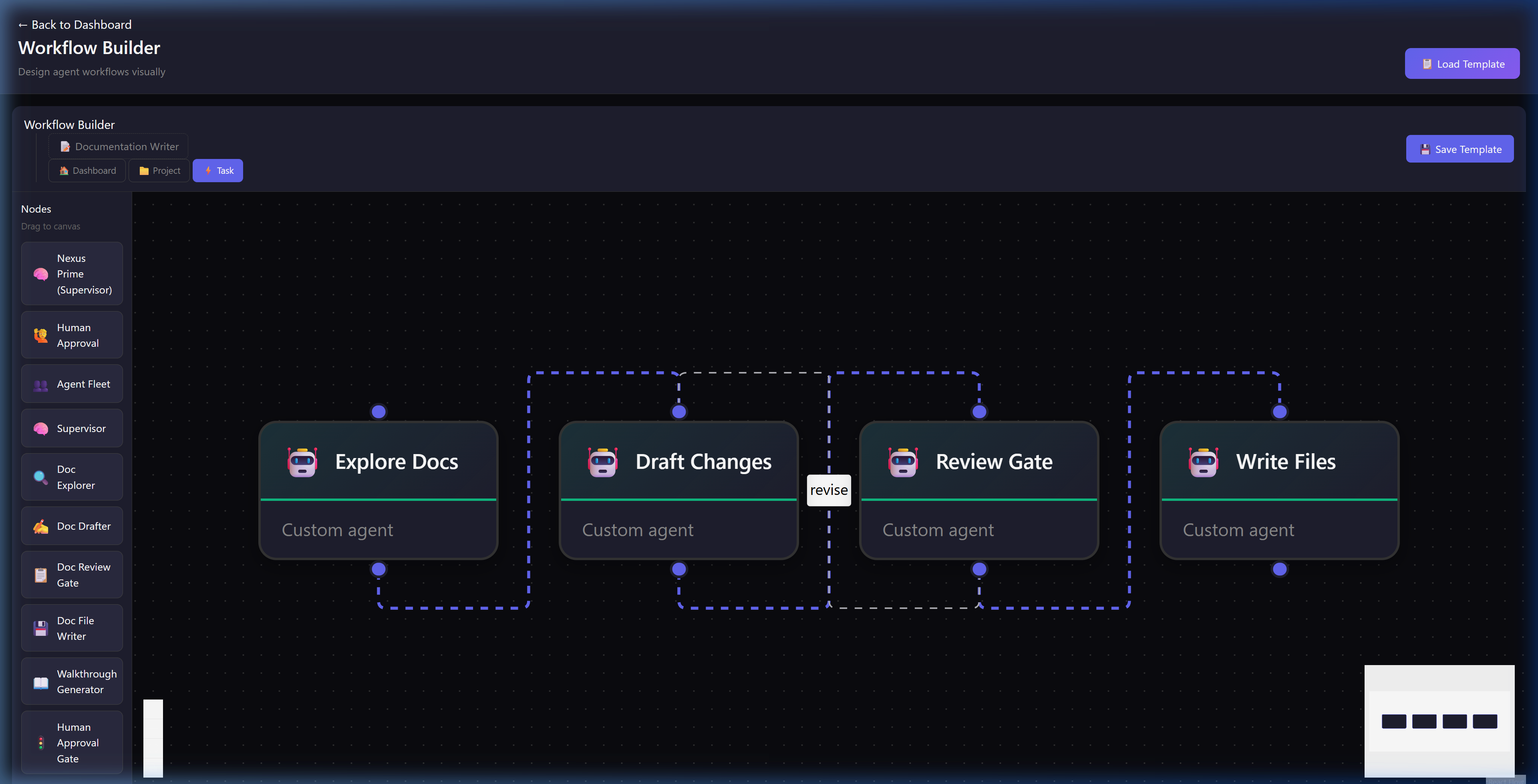Click the robot icon on Draft Changes node
Viewport: 1538px width, 784px height.
(x=602, y=462)
